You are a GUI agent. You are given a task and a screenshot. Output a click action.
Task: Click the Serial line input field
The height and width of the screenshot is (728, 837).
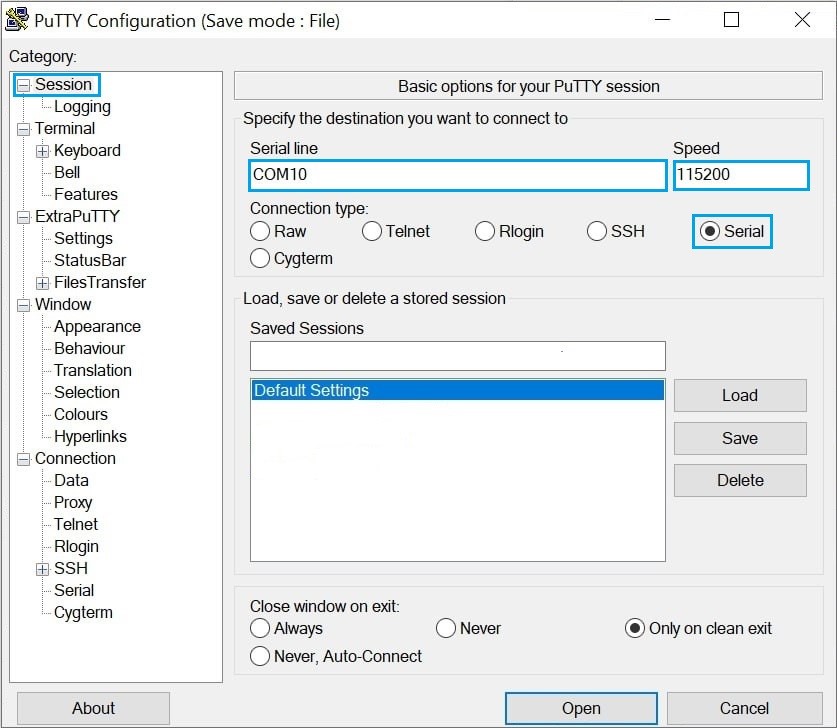(457, 175)
